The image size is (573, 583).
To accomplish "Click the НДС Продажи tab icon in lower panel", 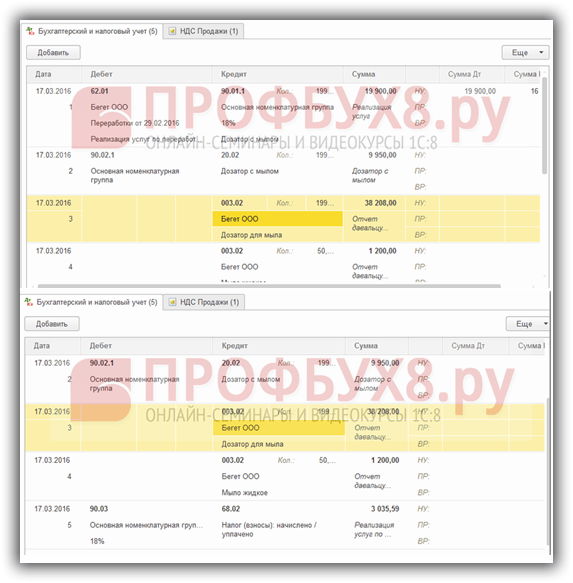I will tap(172, 302).
